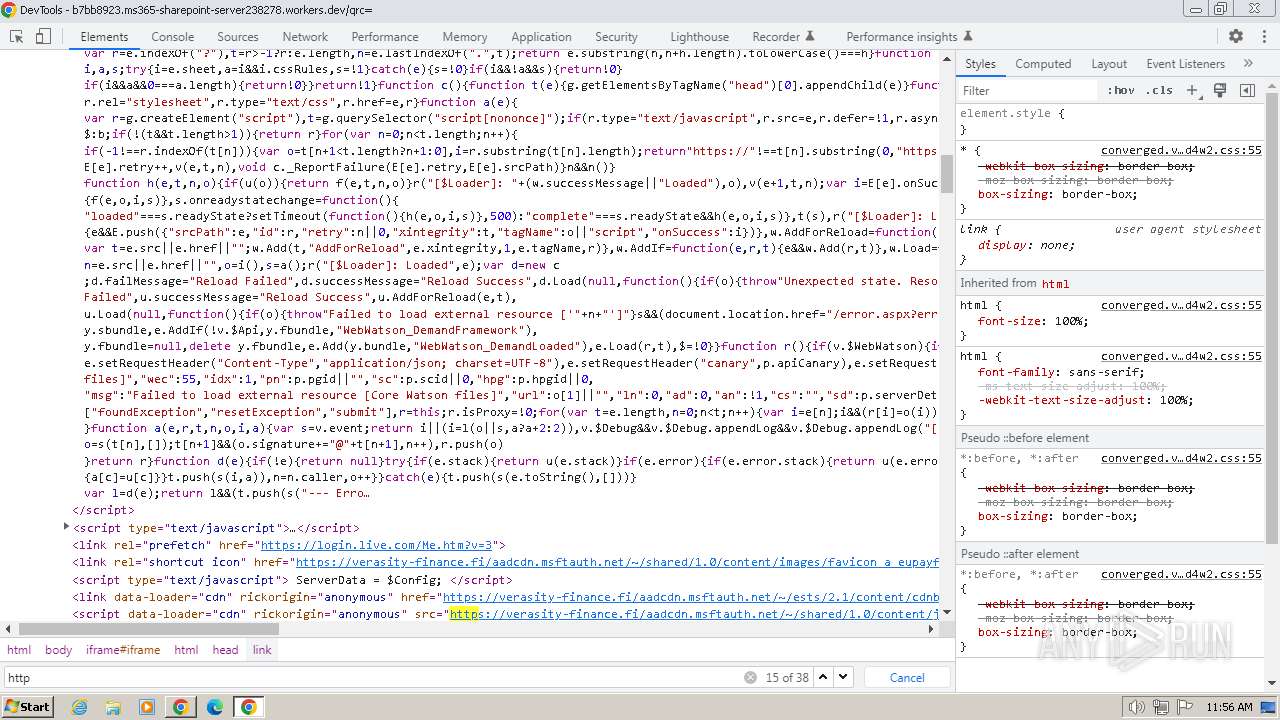Screen dimensions: 1280x720
Task: Expand the collapsed script text/javascript node
Action: (66, 527)
